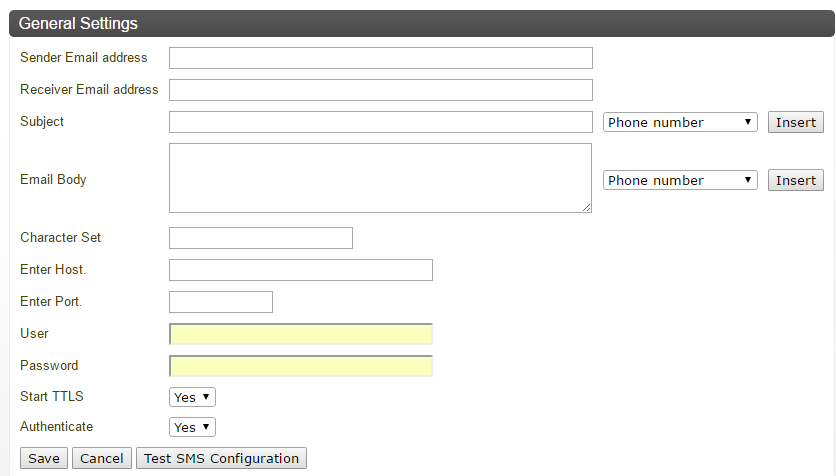Click the Email Body resize handle
The image size is (836, 476).
click(x=586, y=207)
